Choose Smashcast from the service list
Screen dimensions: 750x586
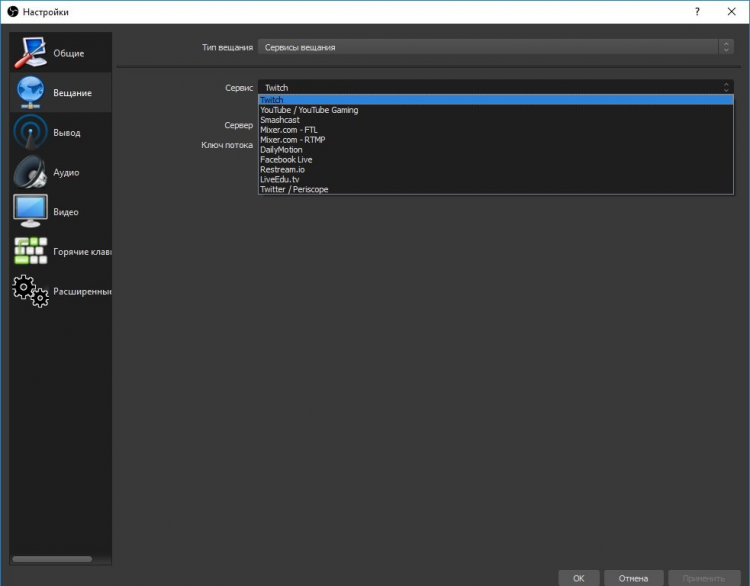tap(496, 120)
